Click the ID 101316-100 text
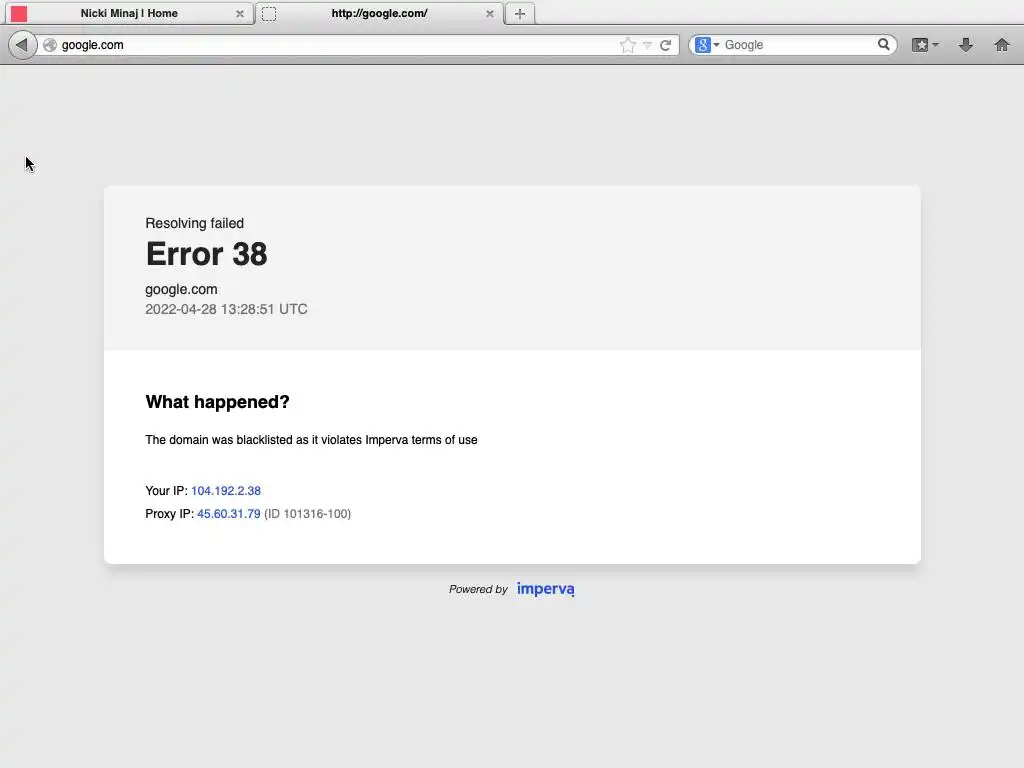Viewport: 1024px width, 768px height. pyautogui.click(x=308, y=514)
